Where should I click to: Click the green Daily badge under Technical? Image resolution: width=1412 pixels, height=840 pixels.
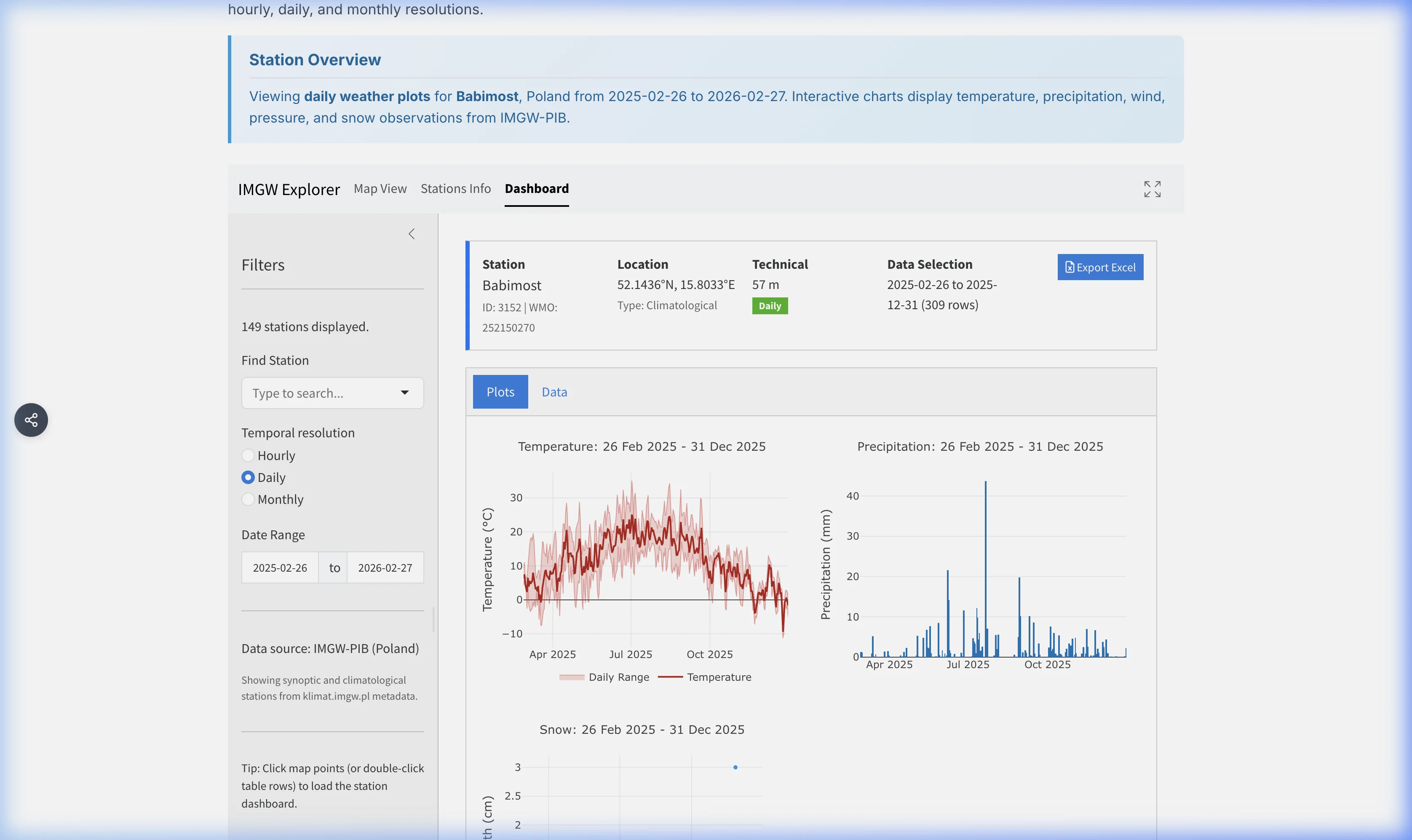click(x=770, y=306)
